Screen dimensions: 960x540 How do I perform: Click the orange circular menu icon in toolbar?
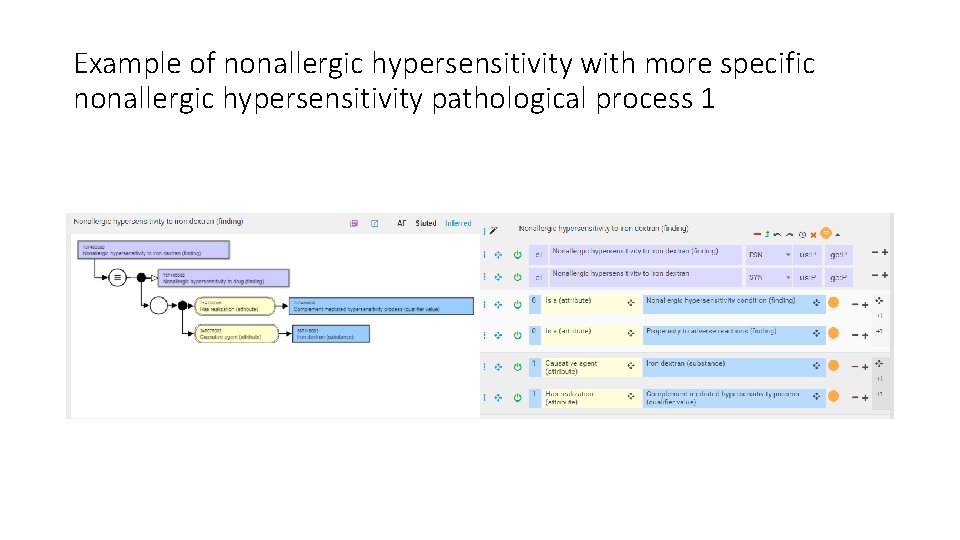click(826, 232)
